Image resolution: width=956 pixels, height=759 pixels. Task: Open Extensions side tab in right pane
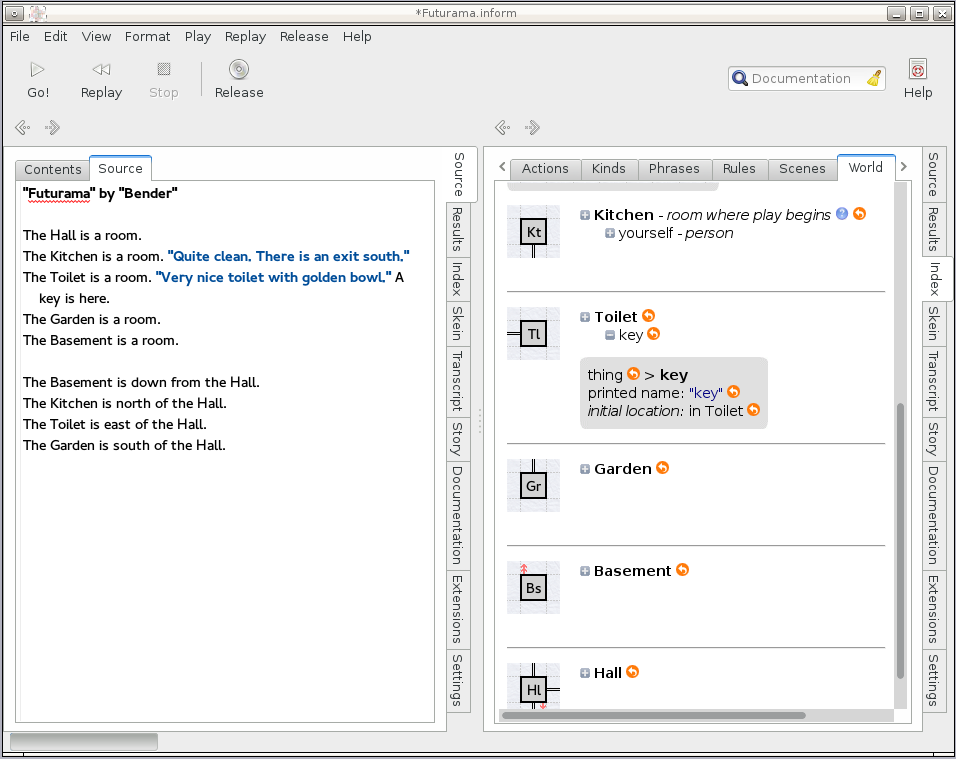click(933, 609)
